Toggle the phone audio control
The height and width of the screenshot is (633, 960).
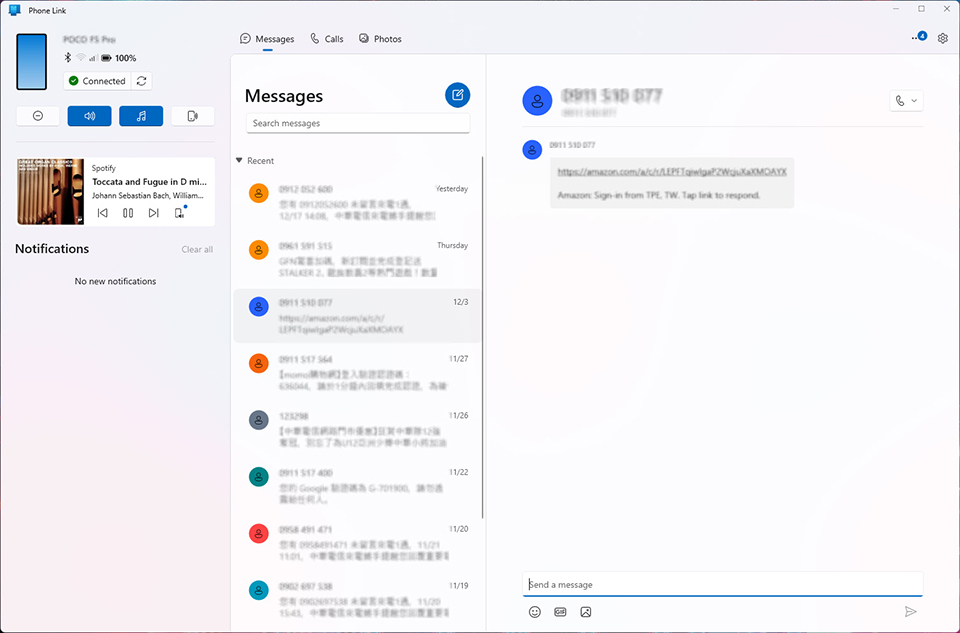point(89,116)
